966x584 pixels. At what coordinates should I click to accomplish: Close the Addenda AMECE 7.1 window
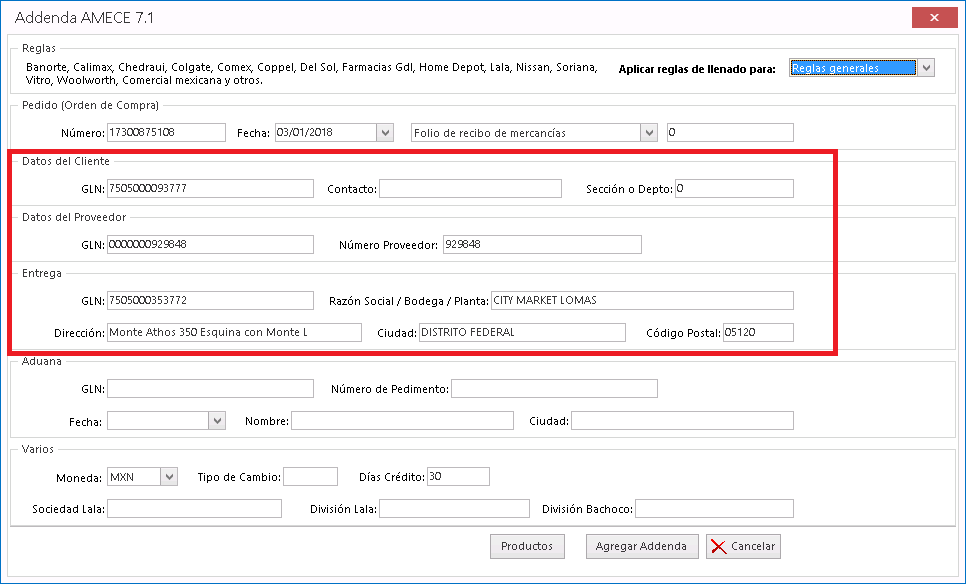(x=934, y=18)
